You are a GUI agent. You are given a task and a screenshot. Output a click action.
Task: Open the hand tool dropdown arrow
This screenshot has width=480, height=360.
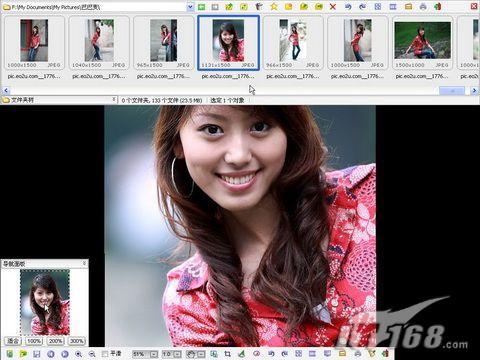point(202,354)
